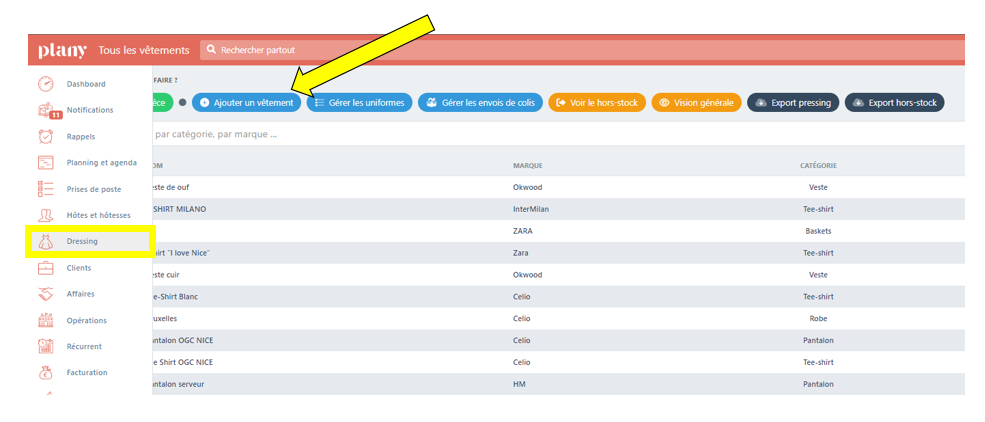This screenshot has width=985, height=422.
Task: Open the Opérations menu item
Action: pyautogui.click(x=87, y=321)
